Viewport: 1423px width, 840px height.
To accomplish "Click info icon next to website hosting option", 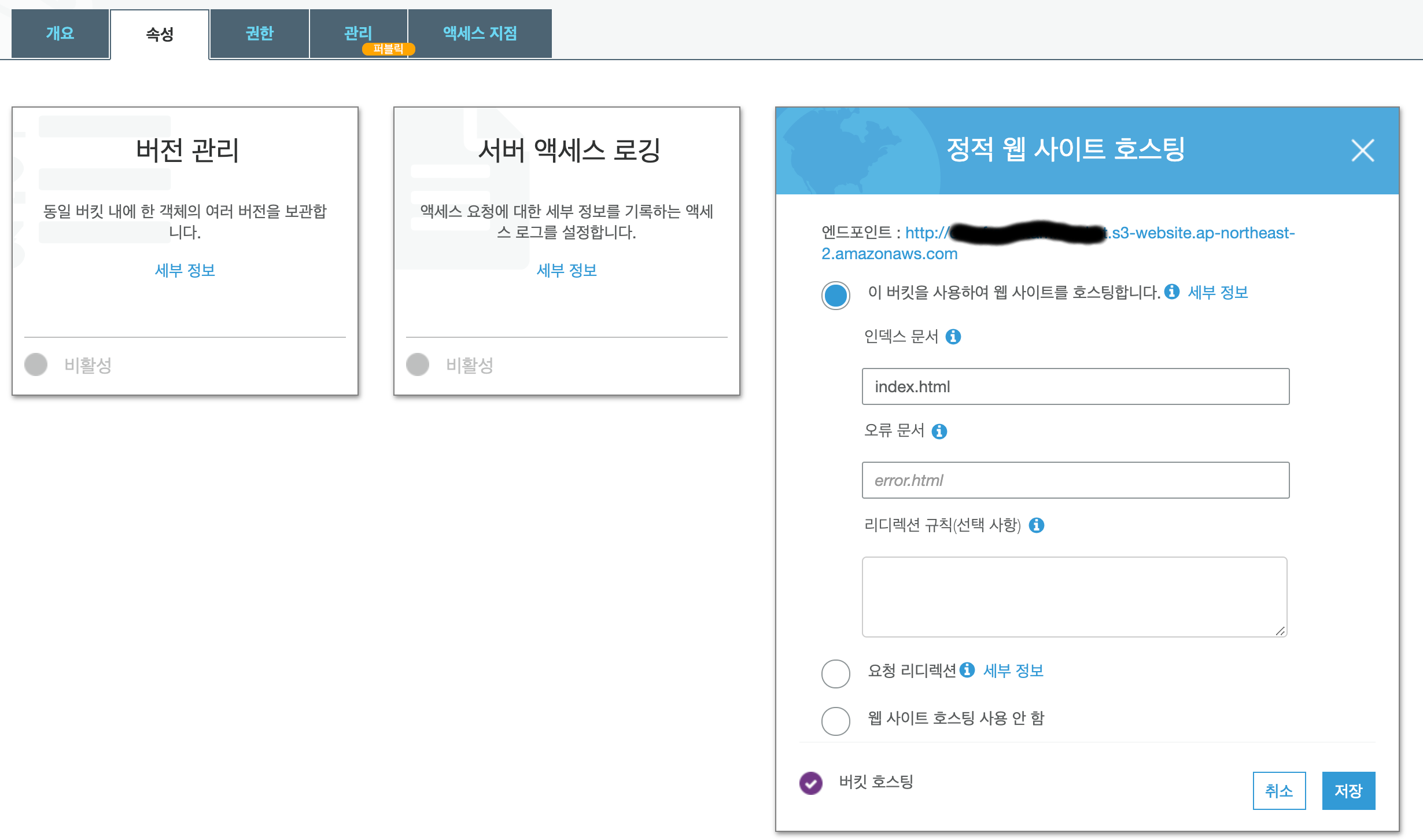I will pos(1172,292).
